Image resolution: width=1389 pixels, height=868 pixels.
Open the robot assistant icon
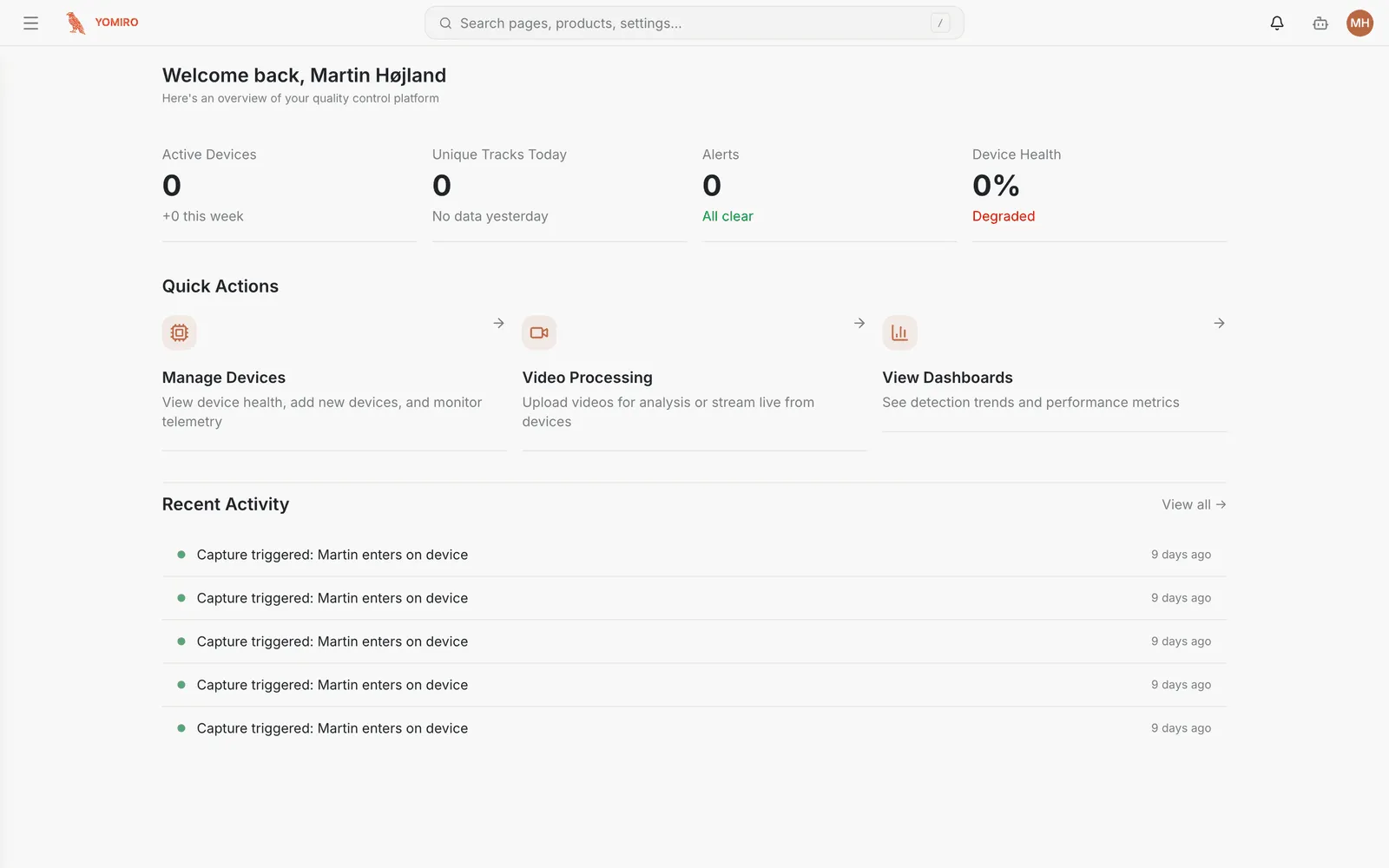(x=1320, y=23)
